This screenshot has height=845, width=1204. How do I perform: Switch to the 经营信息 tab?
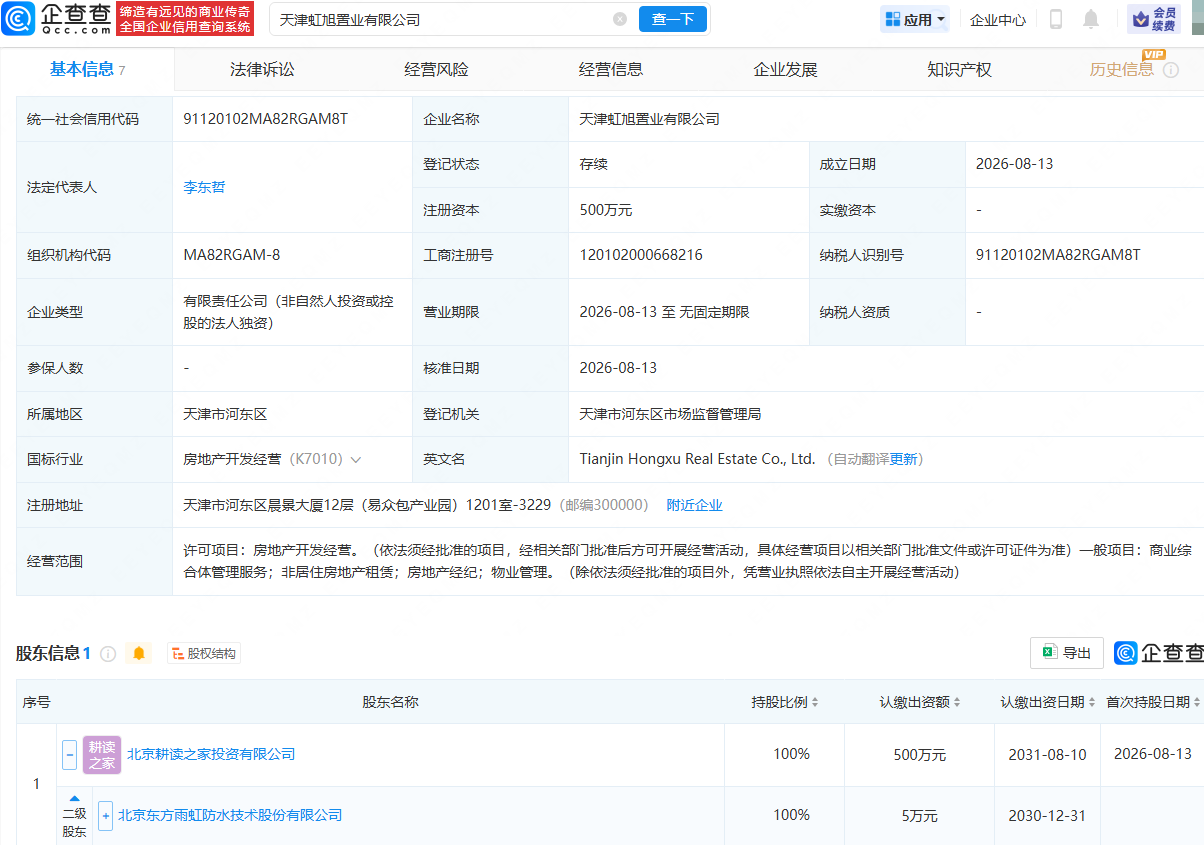point(610,69)
